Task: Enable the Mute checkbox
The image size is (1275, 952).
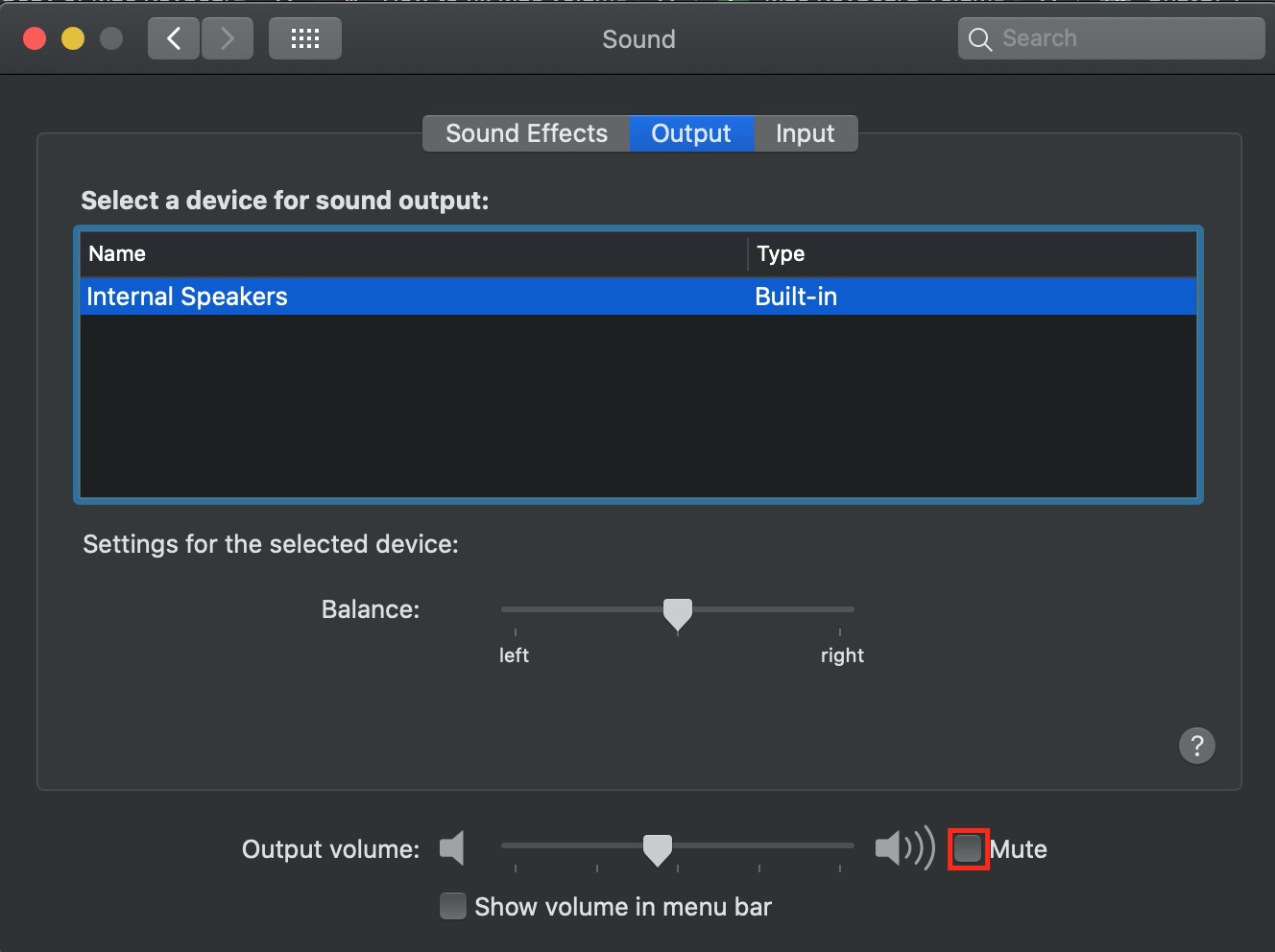Action: coord(968,848)
